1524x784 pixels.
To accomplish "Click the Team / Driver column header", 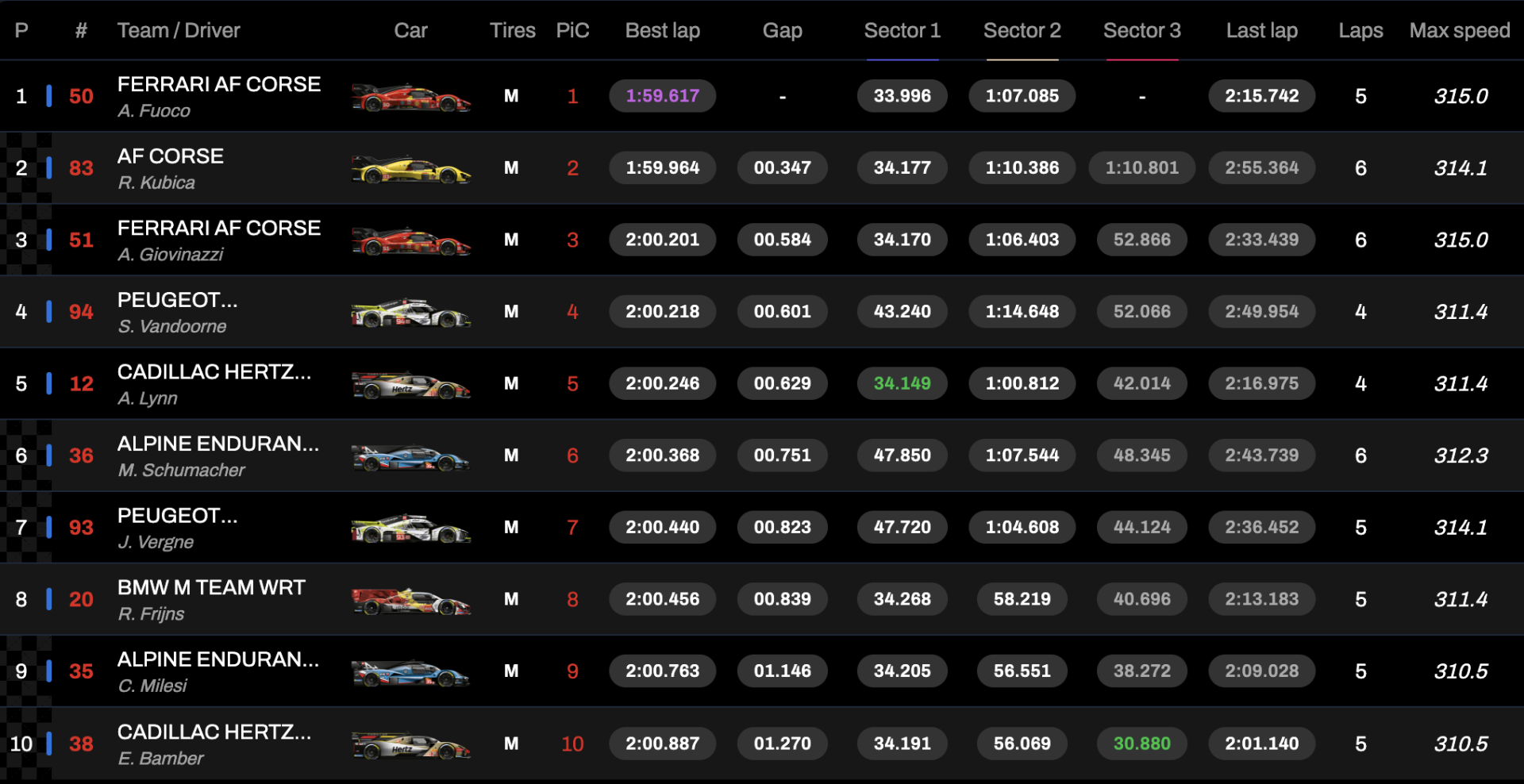I will click(179, 31).
